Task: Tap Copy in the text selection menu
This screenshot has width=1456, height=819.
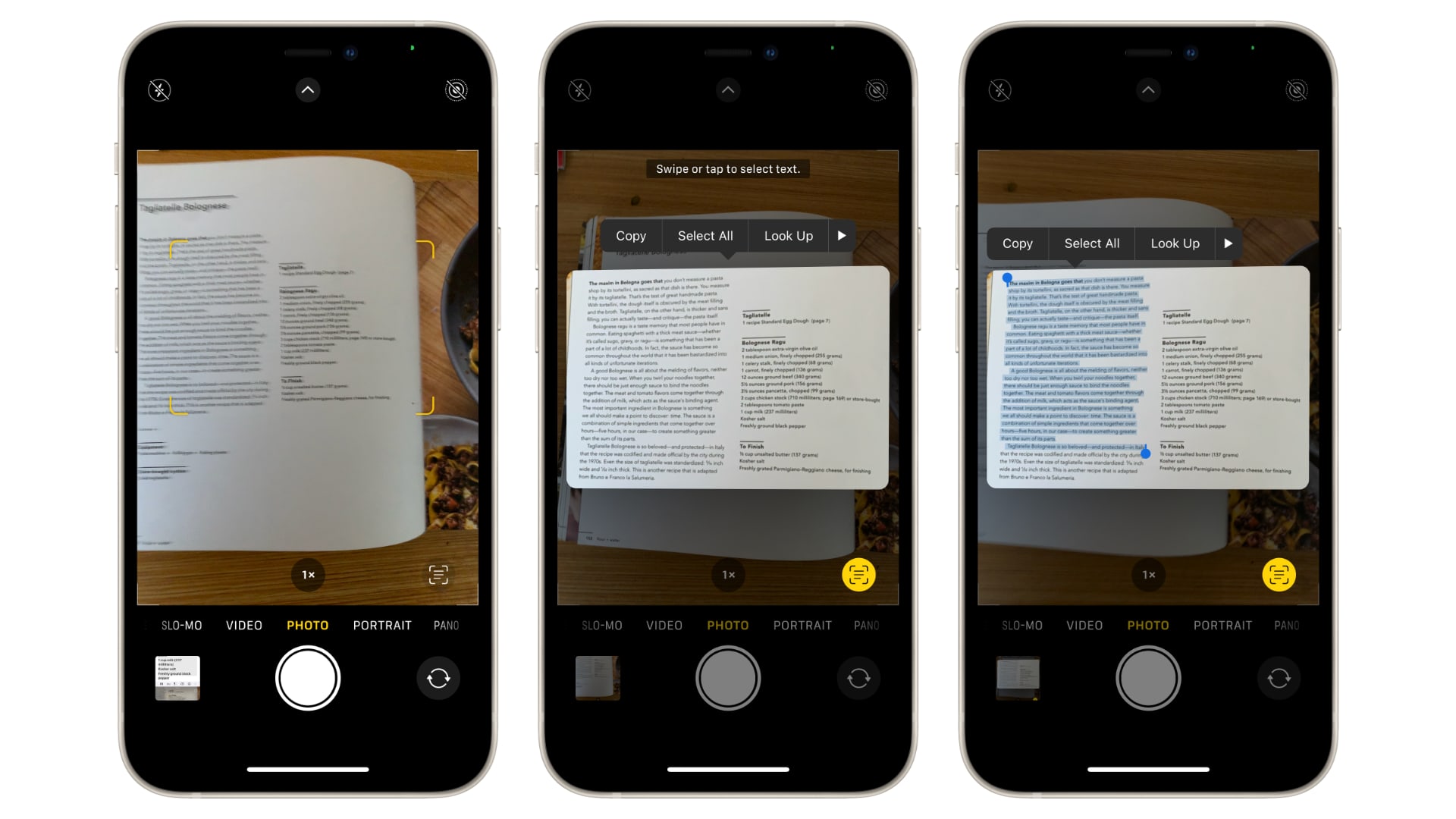Action: pyautogui.click(x=630, y=235)
